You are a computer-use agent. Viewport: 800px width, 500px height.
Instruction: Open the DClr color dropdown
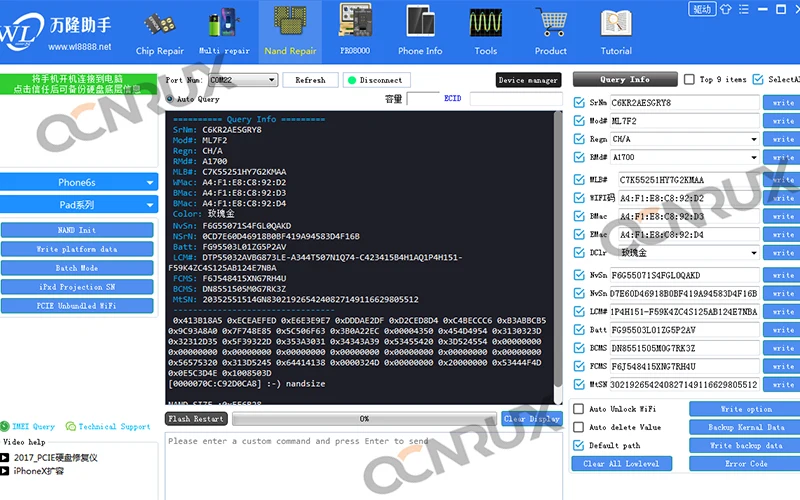689,253
